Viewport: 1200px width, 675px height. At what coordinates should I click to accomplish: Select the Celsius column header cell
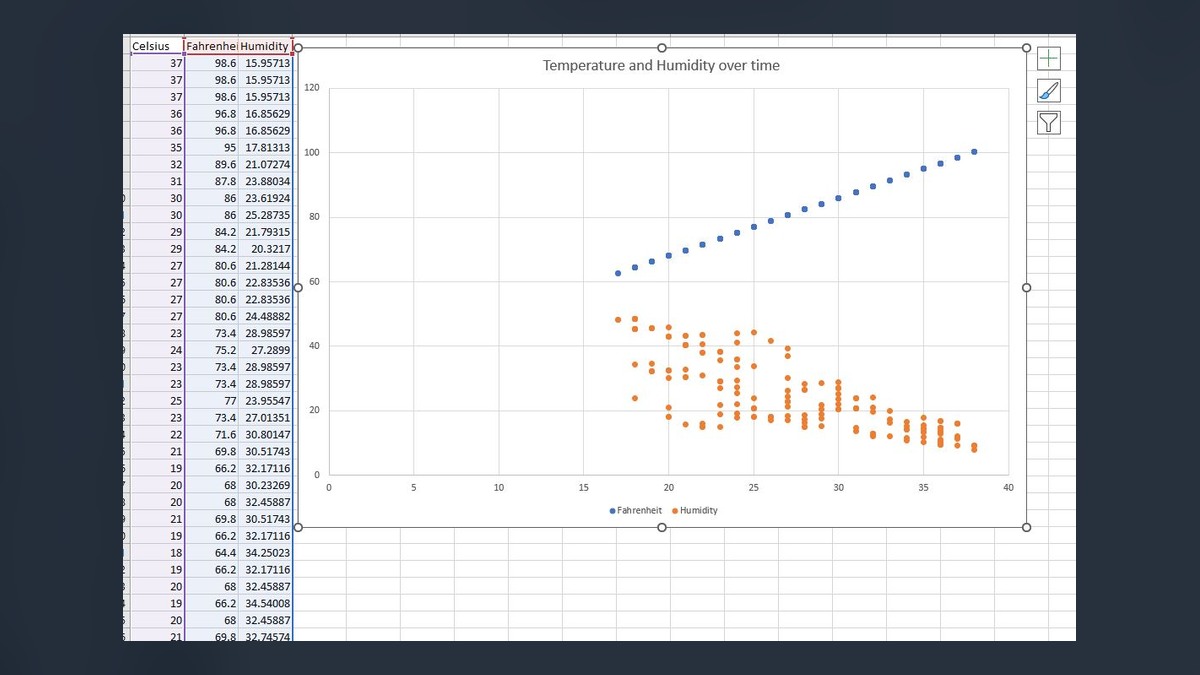157,46
